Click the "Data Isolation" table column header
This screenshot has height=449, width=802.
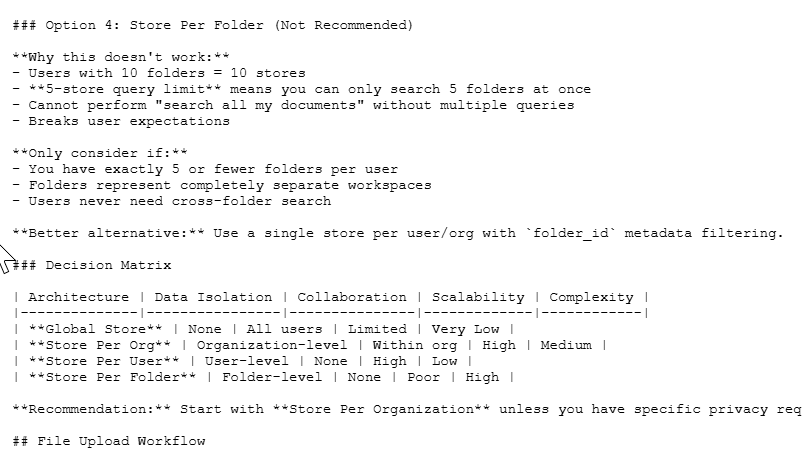coord(213,297)
